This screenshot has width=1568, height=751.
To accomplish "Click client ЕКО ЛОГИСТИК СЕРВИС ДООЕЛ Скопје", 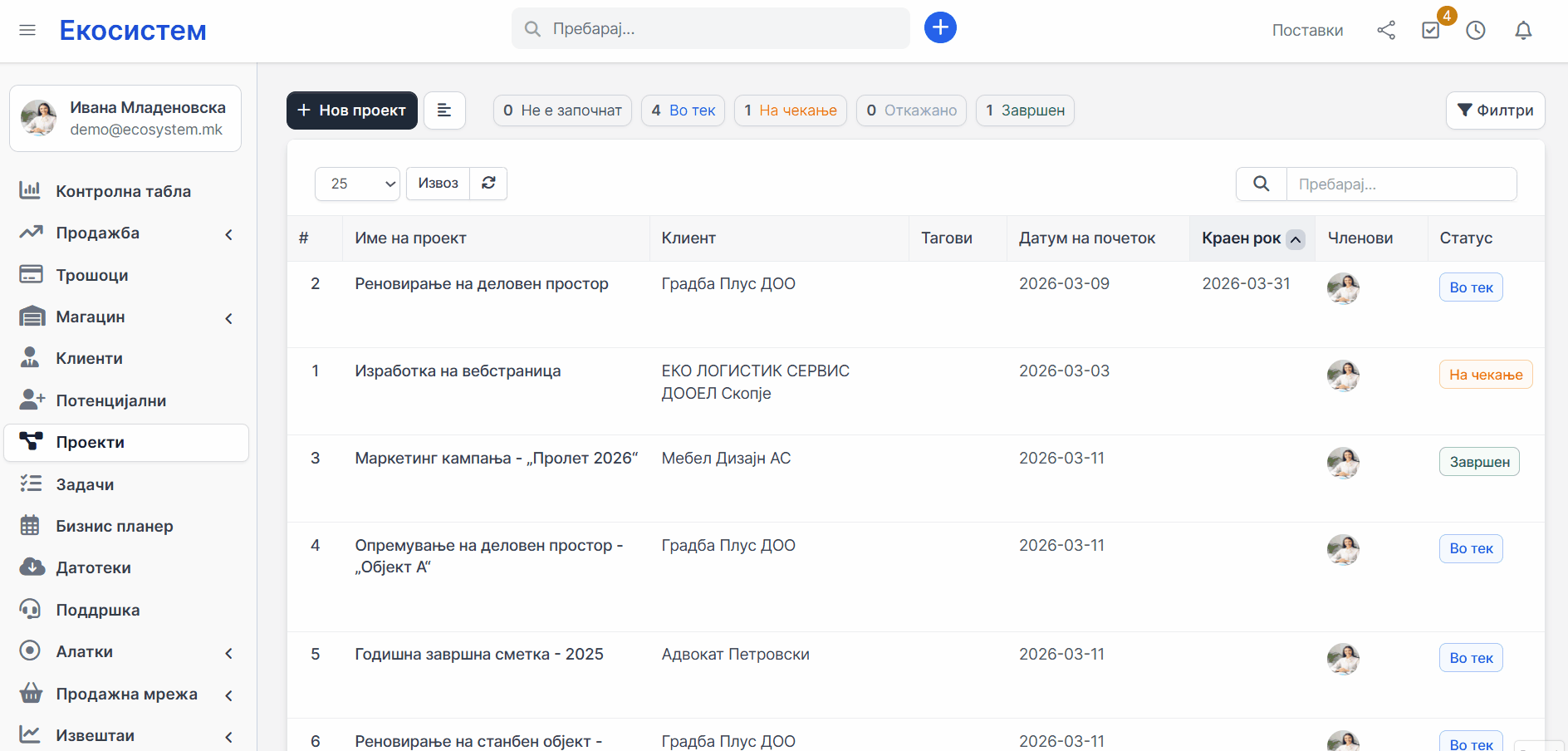I will coord(755,382).
